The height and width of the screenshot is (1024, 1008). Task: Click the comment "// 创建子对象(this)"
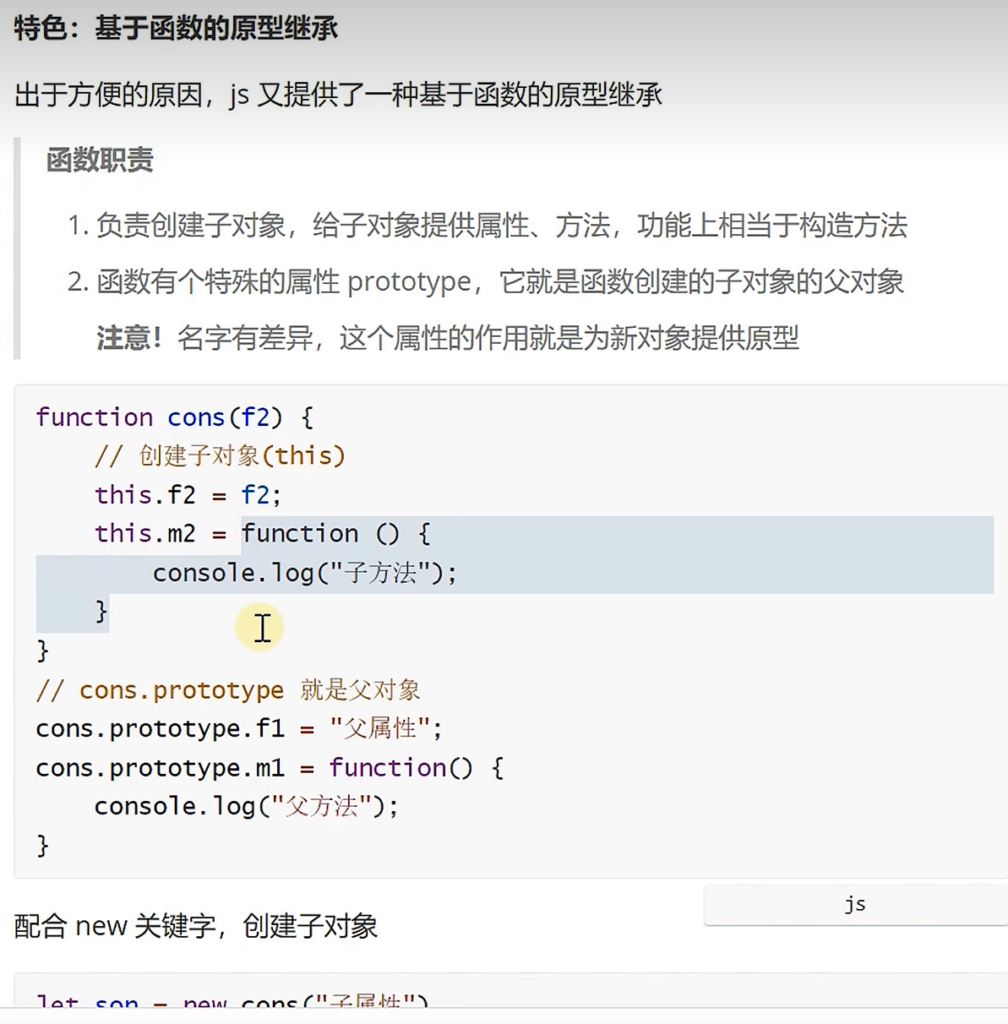point(219,456)
